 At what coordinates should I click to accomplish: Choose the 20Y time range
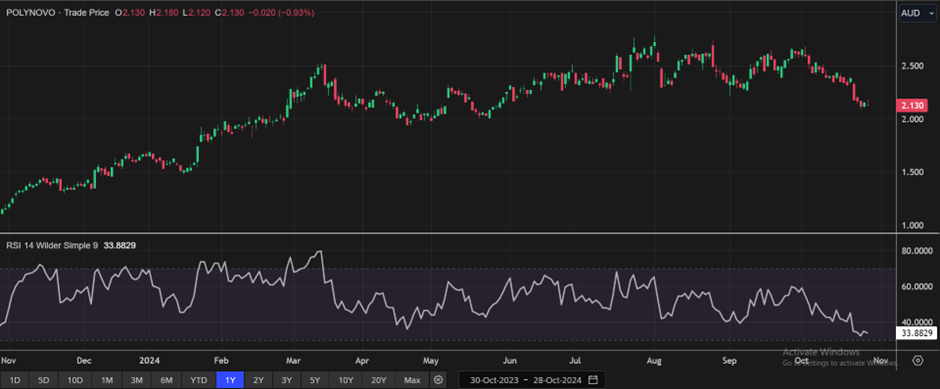coord(379,380)
